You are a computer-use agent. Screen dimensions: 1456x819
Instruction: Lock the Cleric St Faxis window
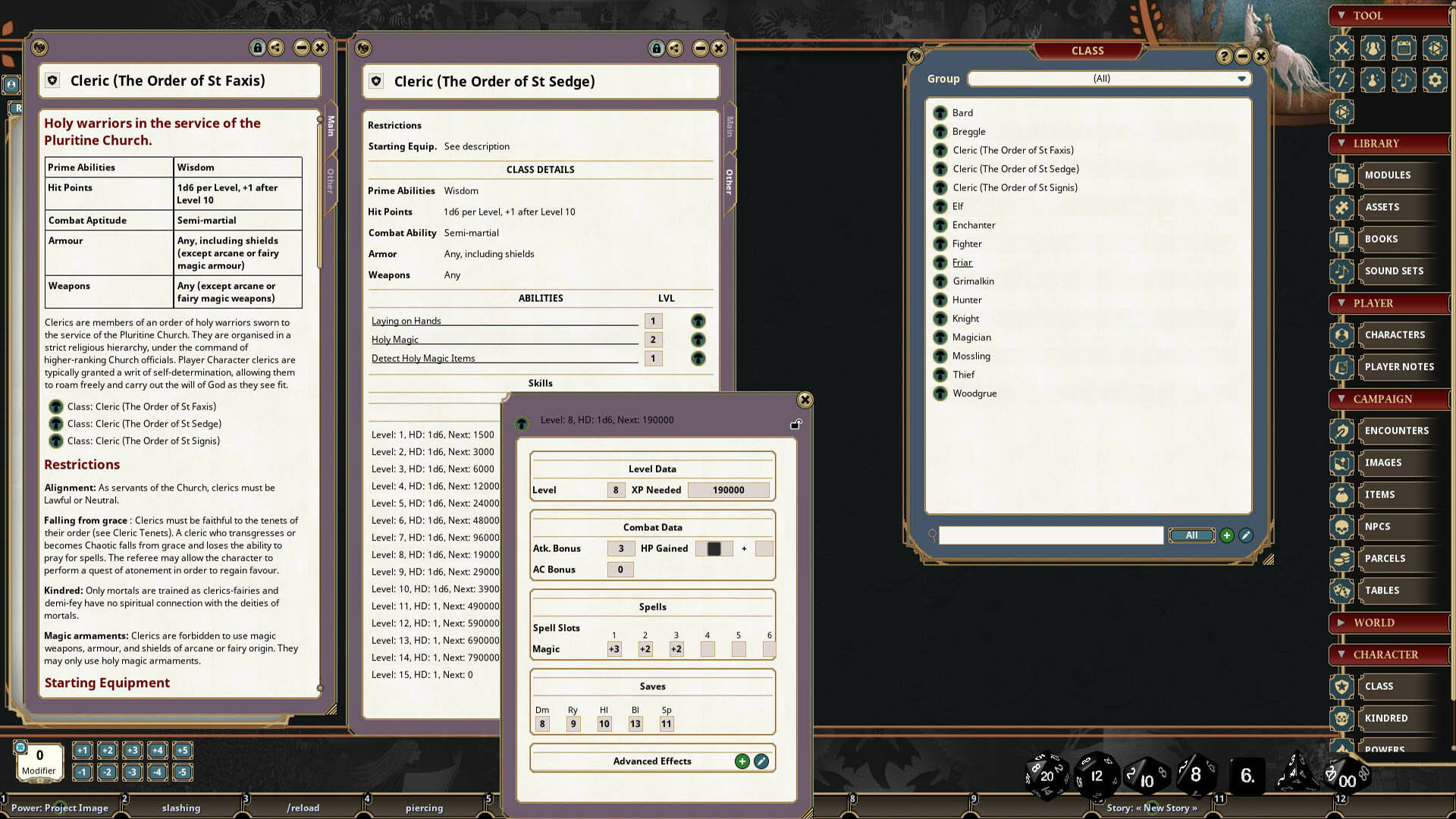pos(257,47)
